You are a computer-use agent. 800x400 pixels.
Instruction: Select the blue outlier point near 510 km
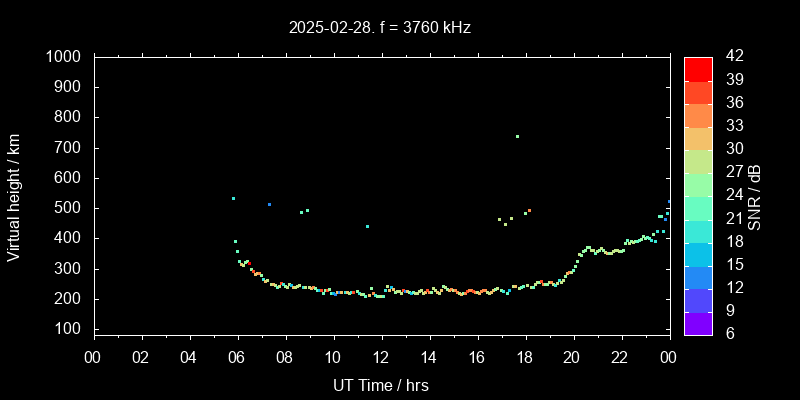(x=269, y=204)
